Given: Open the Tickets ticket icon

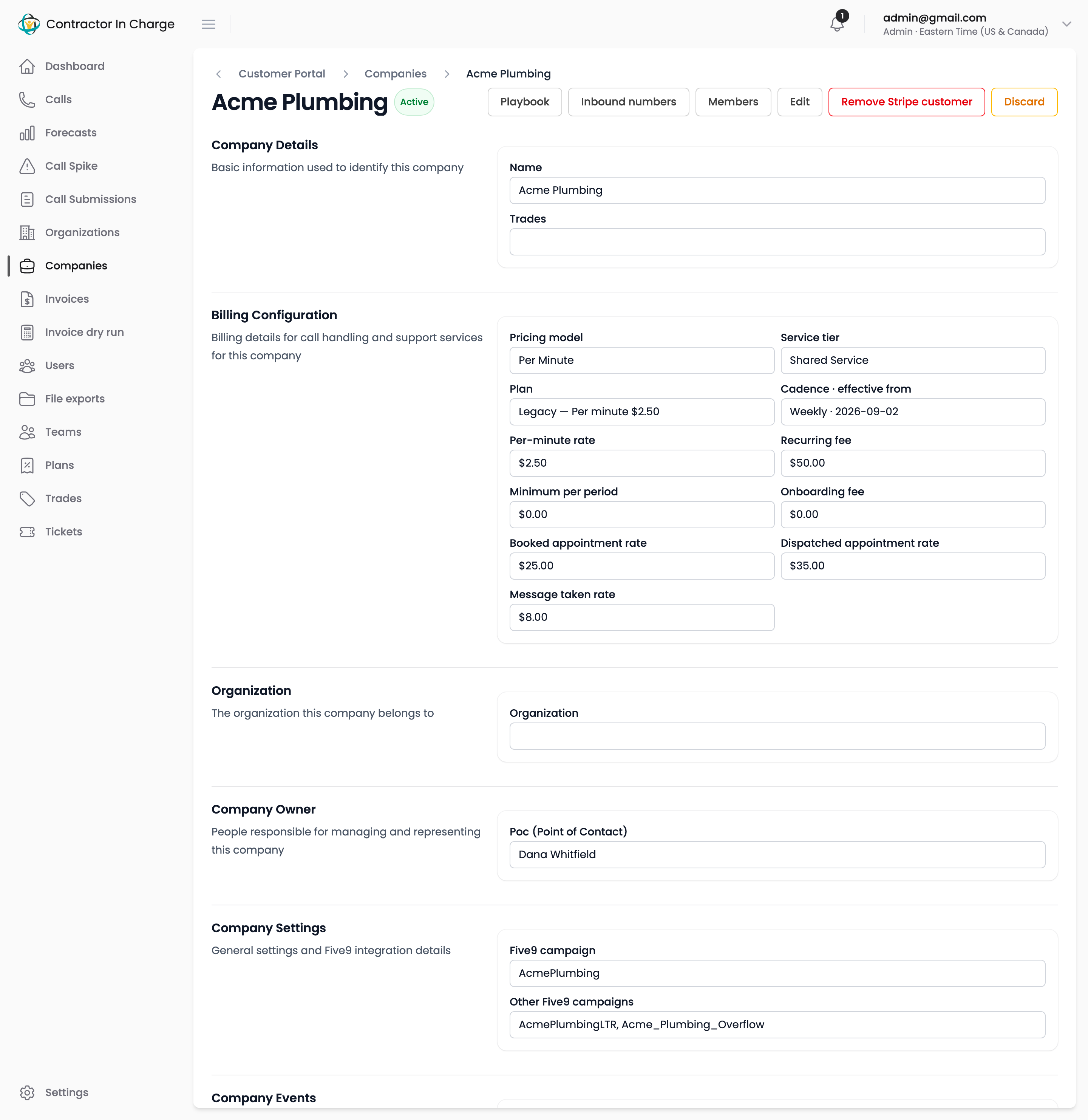Looking at the screenshot, I should pyautogui.click(x=27, y=531).
